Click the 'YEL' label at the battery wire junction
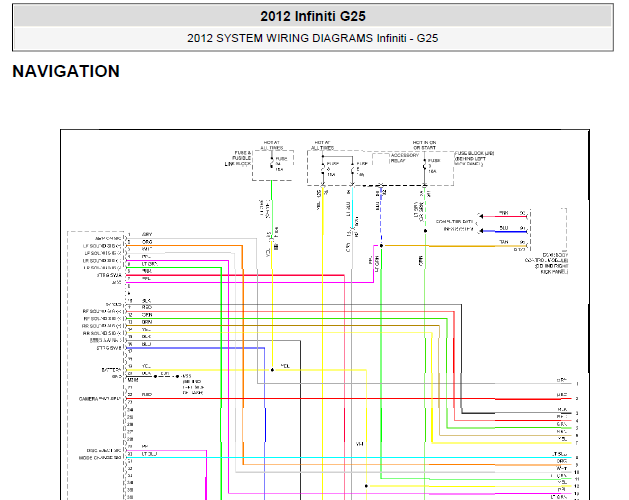The height and width of the screenshot is (500, 629). pyautogui.click(x=285, y=366)
